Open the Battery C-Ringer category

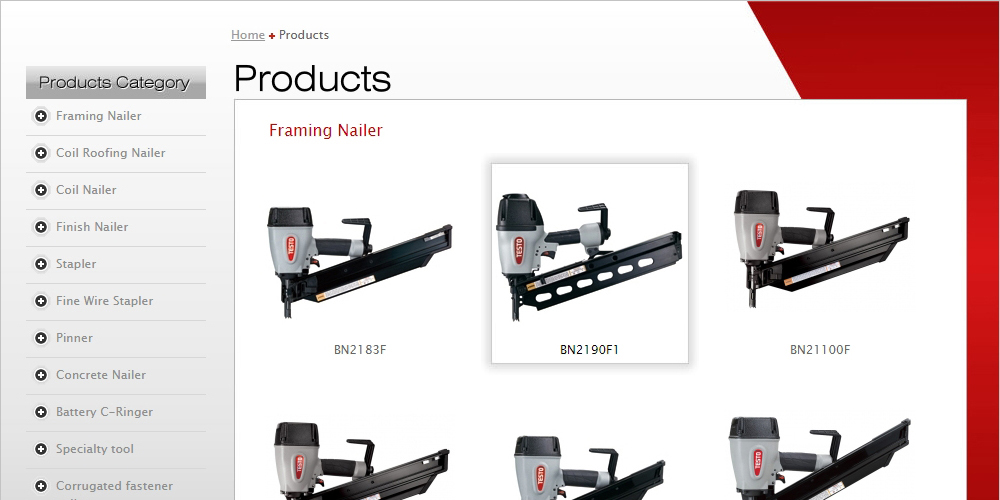105,412
